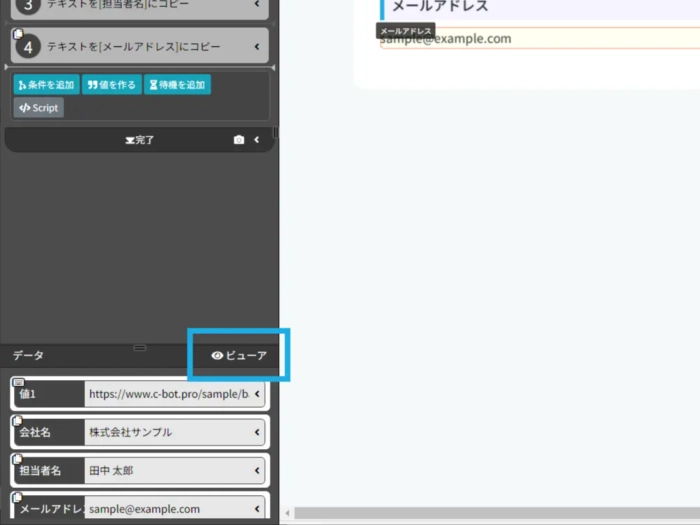Expand step 3 担当者名にコピー with its chevron

pyautogui.click(x=256, y=5)
